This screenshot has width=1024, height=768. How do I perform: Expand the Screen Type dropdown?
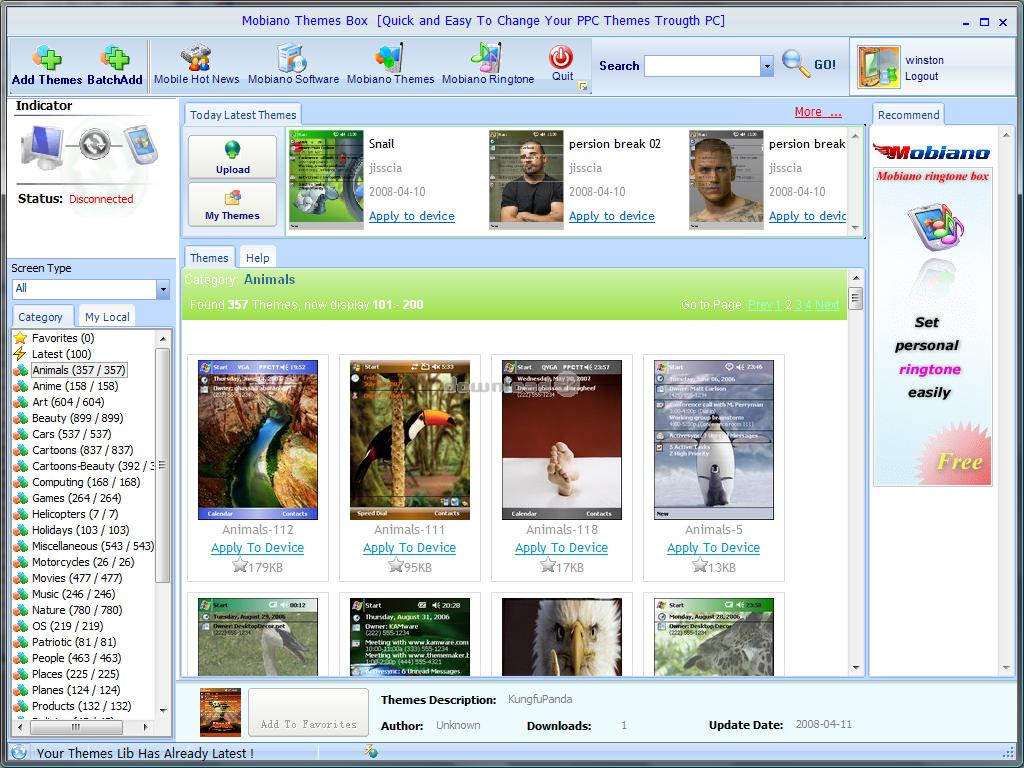coord(163,289)
